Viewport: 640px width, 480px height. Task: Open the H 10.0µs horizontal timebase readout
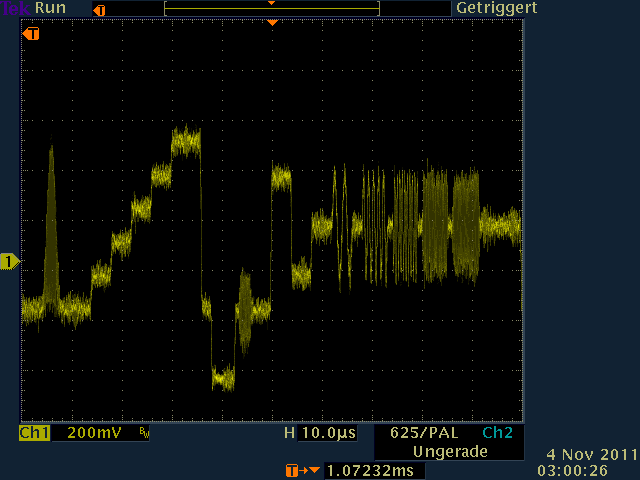[x=320, y=434]
